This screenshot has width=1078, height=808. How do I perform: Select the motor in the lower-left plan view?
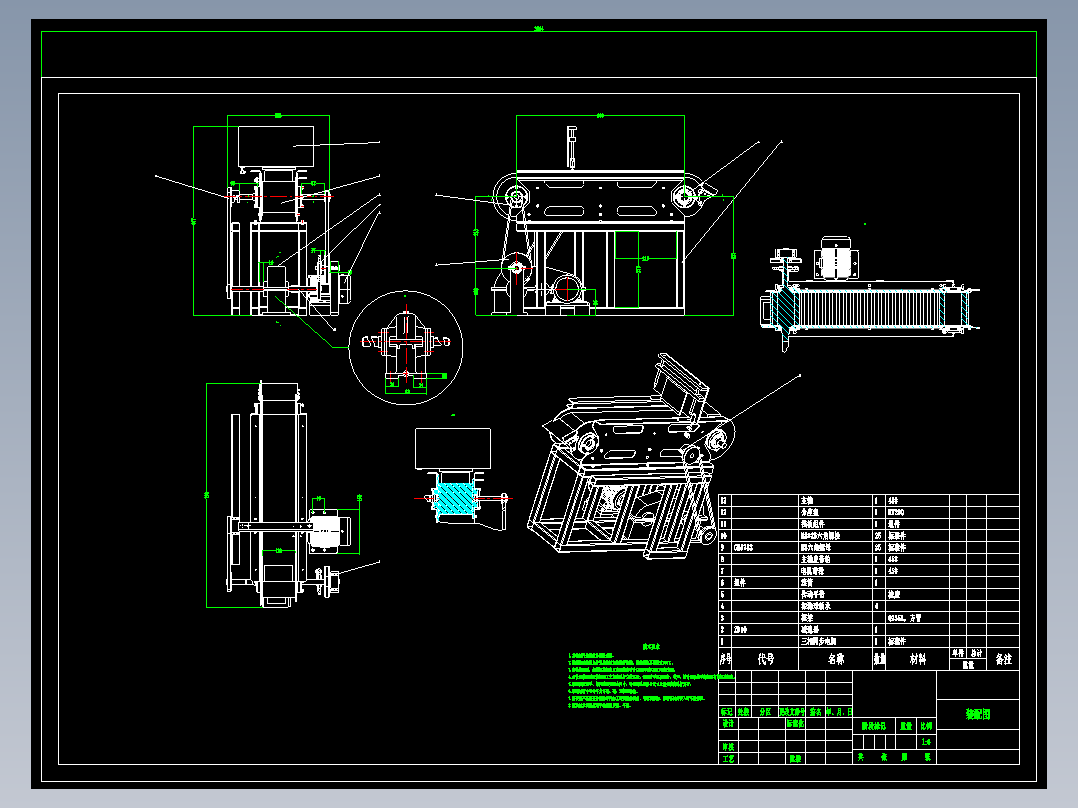click(x=331, y=530)
